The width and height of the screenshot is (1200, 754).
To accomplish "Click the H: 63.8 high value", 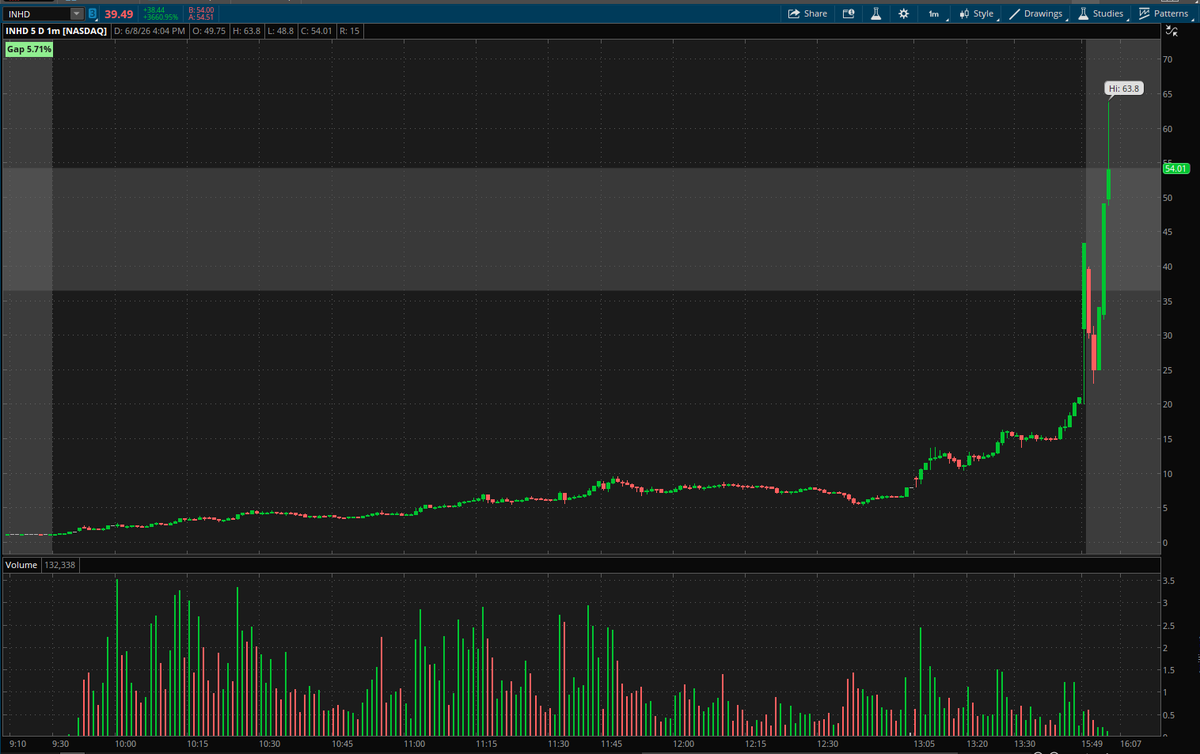I will click(246, 31).
